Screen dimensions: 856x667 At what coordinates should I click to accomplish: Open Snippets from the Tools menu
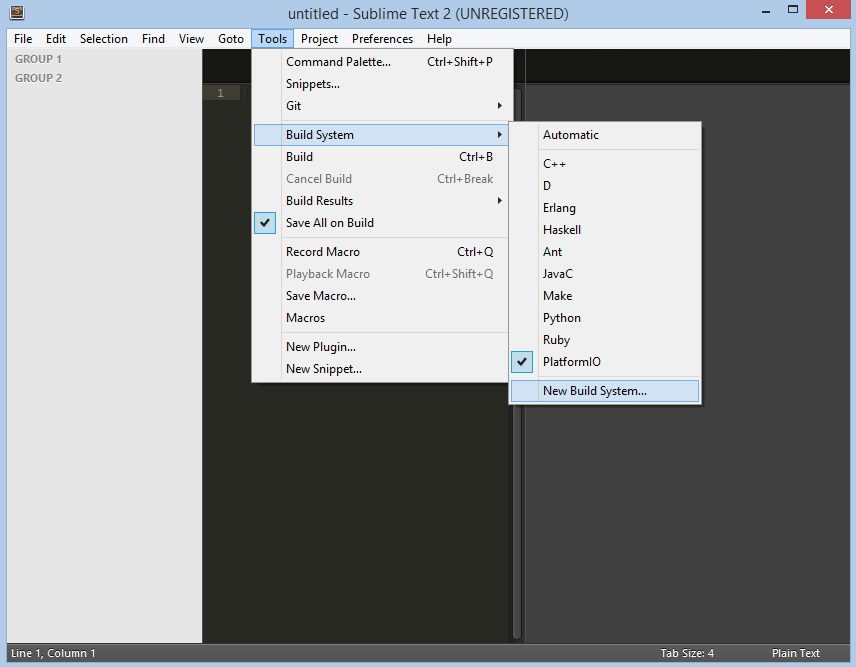click(x=381, y=84)
